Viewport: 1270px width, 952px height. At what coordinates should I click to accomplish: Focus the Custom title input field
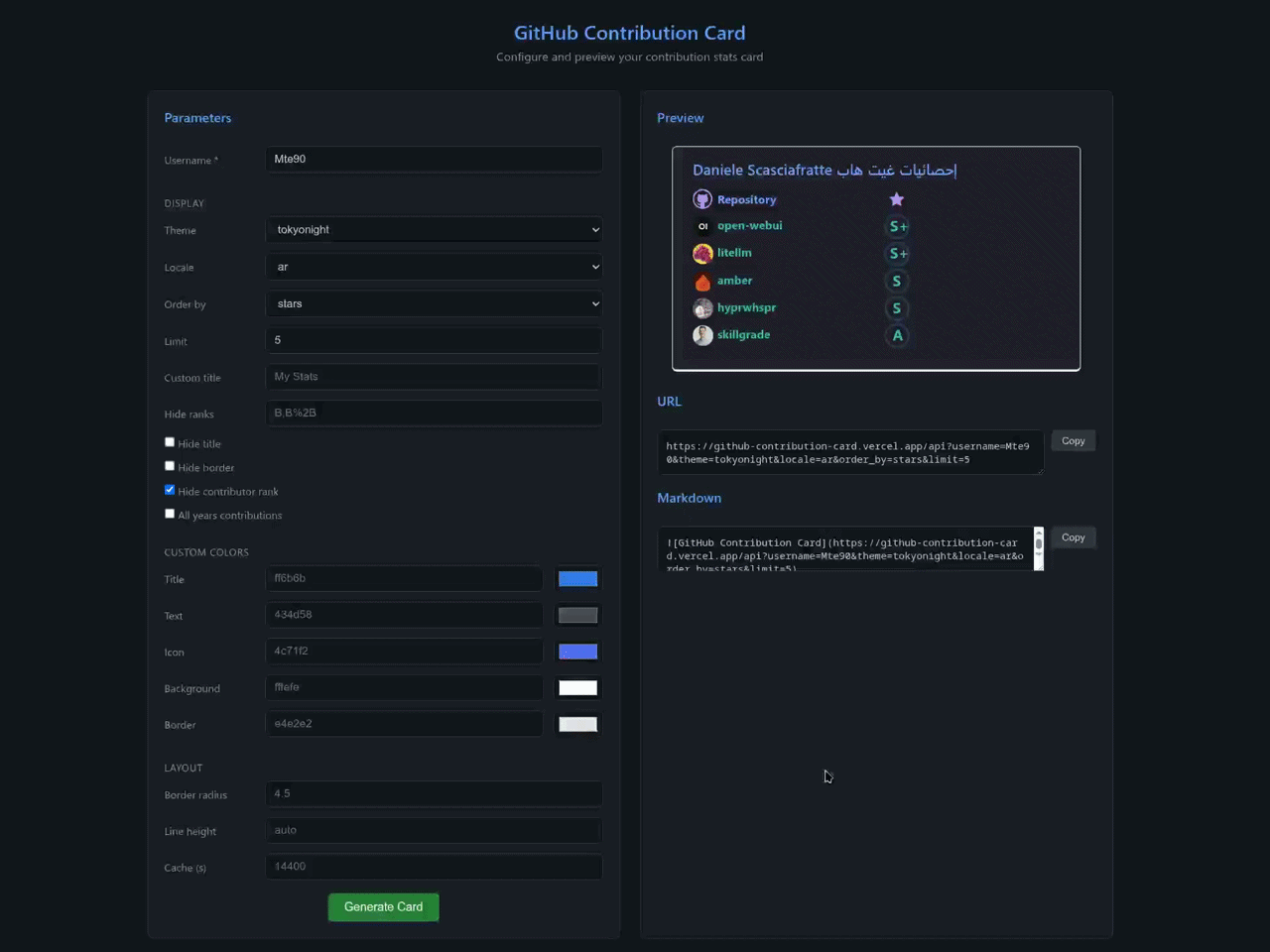click(x=434, y=377)
